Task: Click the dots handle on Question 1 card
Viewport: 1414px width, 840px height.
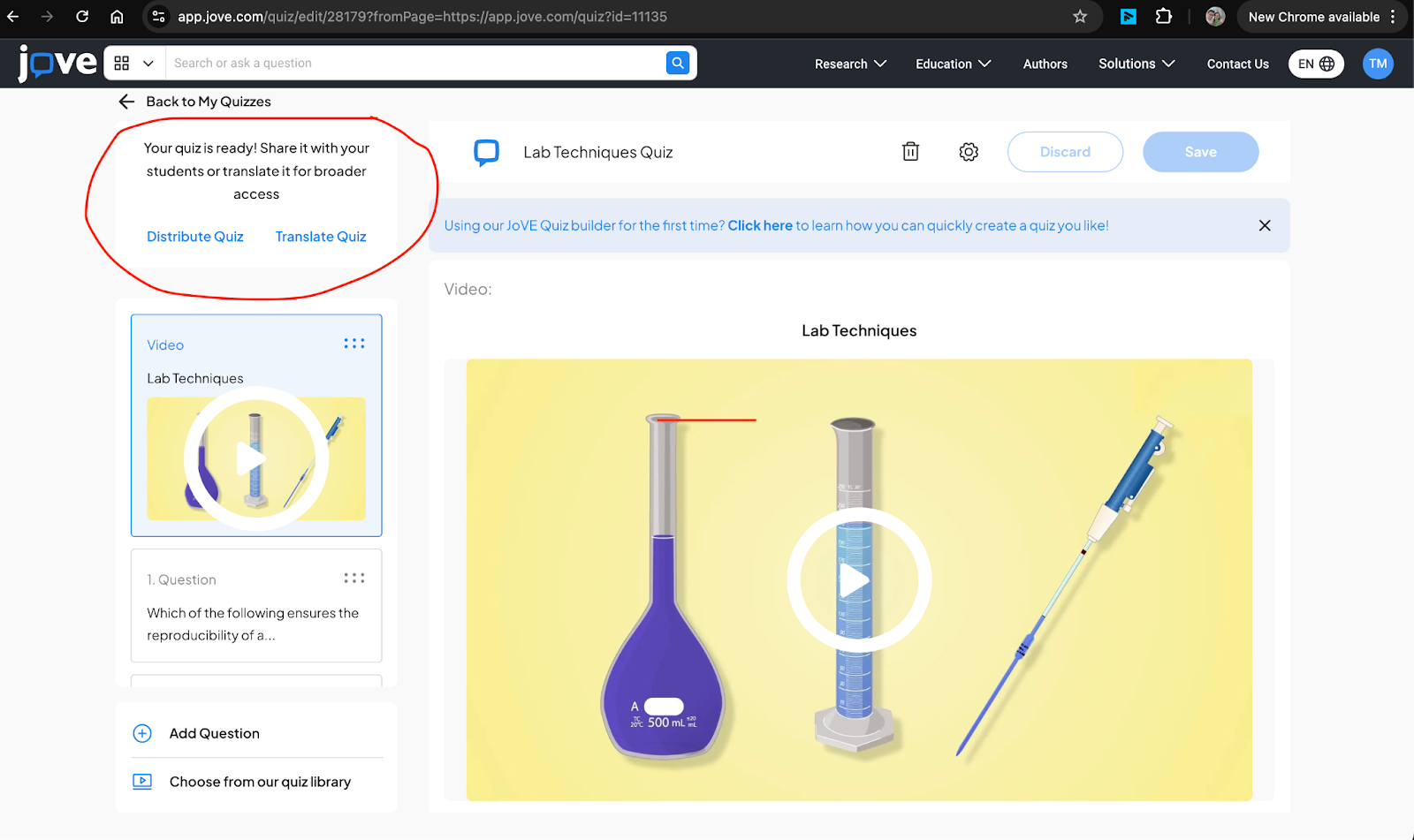Action: pyautogui.click(x=354, y=579)
